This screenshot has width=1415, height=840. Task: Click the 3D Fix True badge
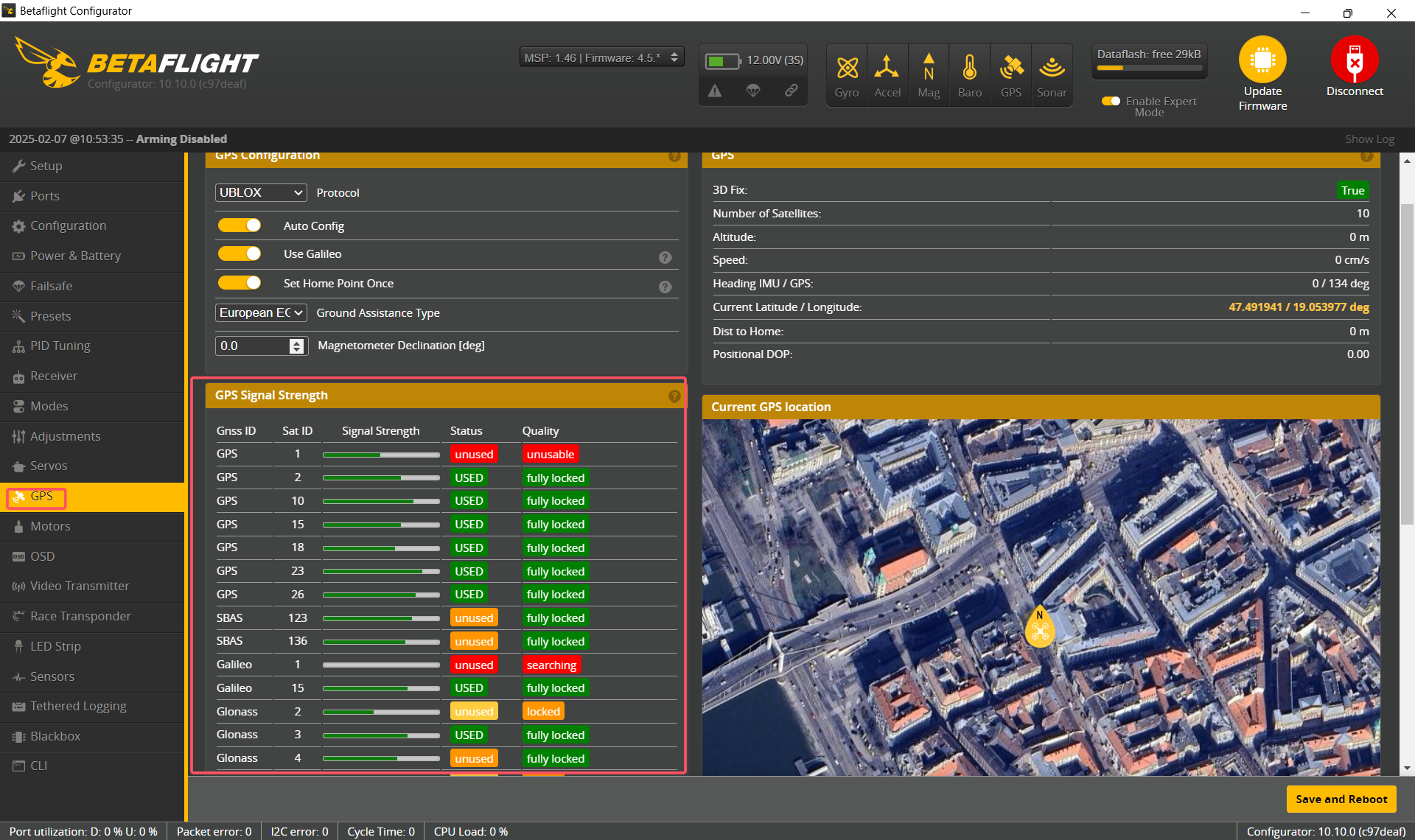tap(1352, 190)
